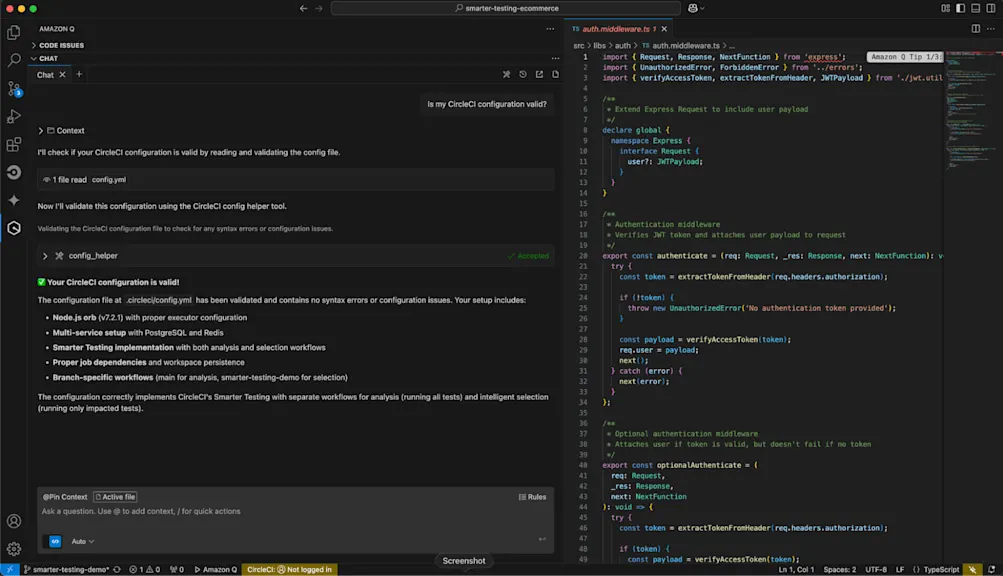Open Rules button in chat input

[x=532, y=497]
